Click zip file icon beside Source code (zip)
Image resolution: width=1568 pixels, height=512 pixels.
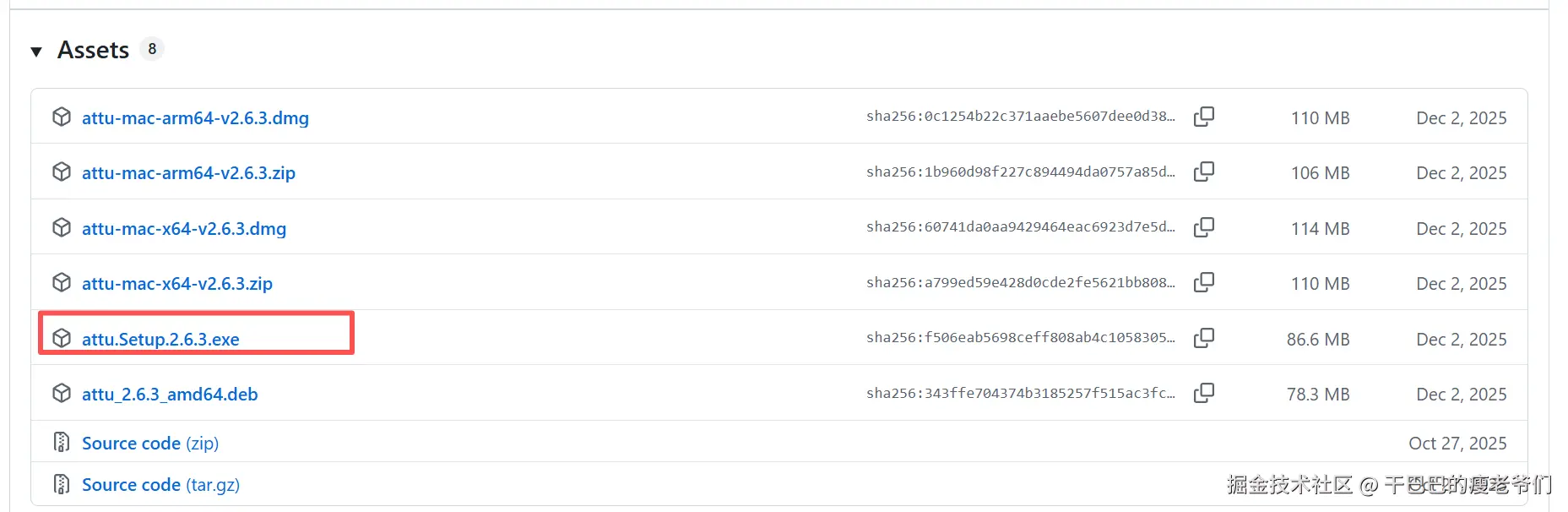tap(62, 442)
